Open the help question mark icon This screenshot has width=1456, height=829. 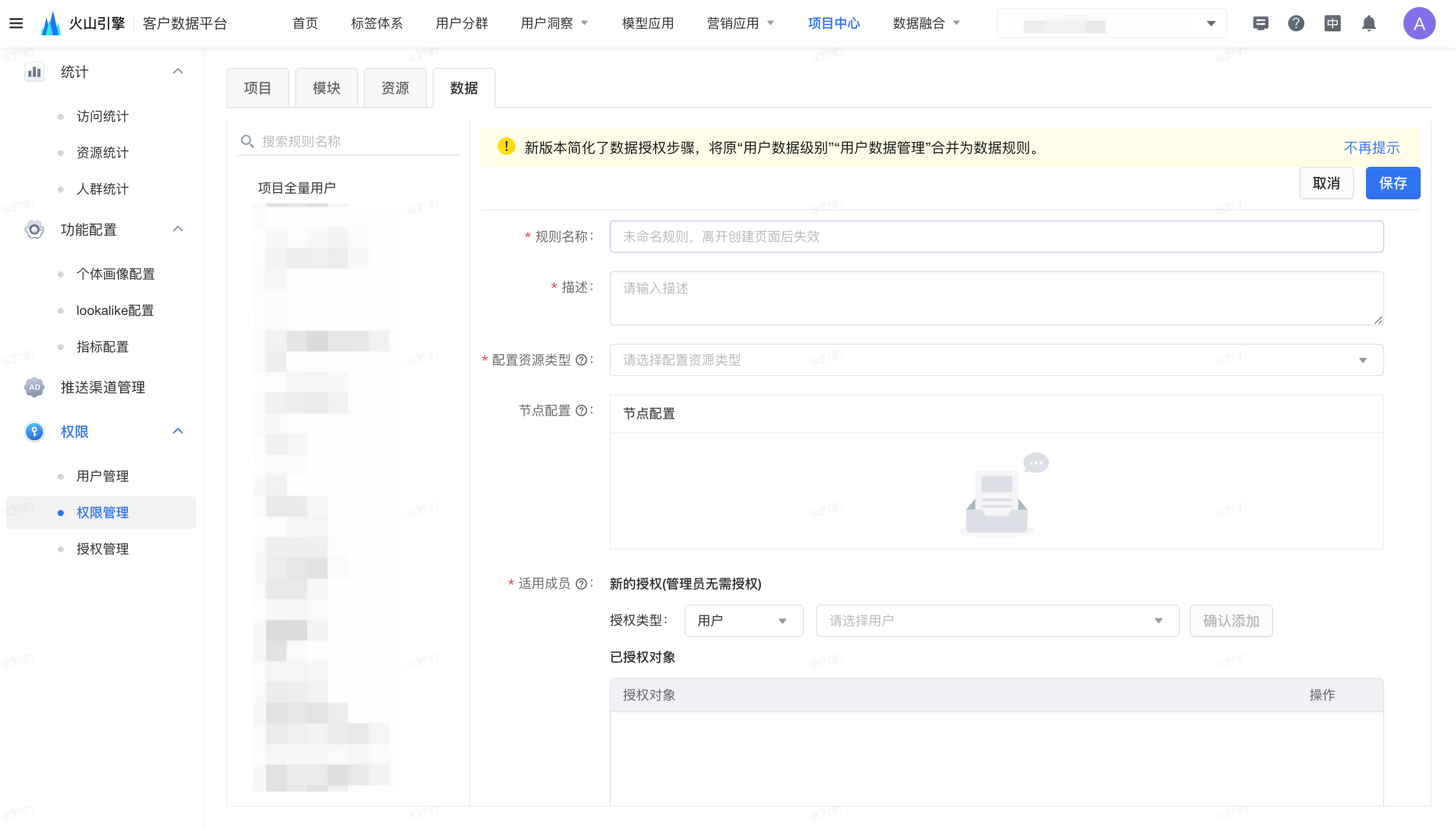point(1296,23)
